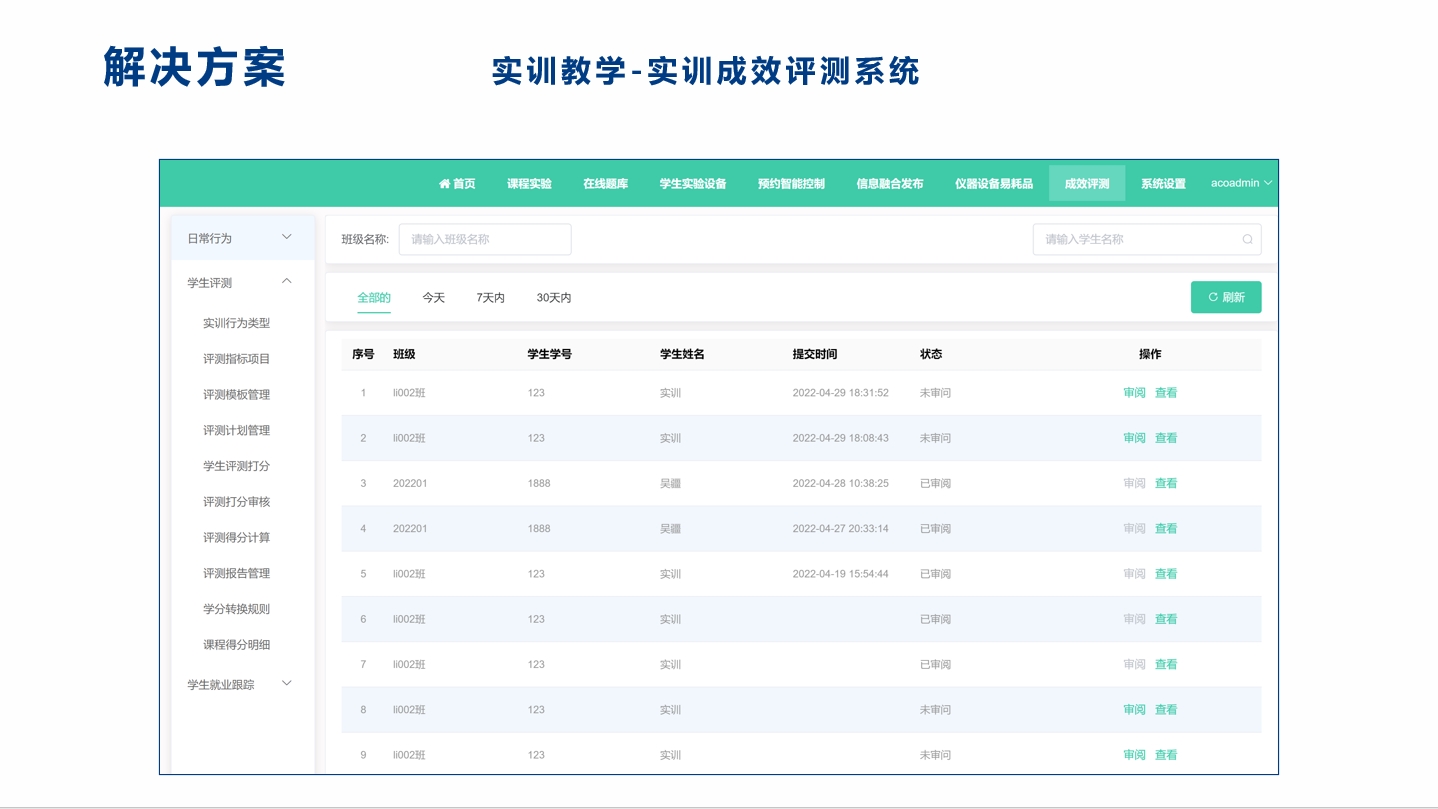1438x809 pixels.
Task: Open 评测指标项目 in the sidebar
Action: 237,359
